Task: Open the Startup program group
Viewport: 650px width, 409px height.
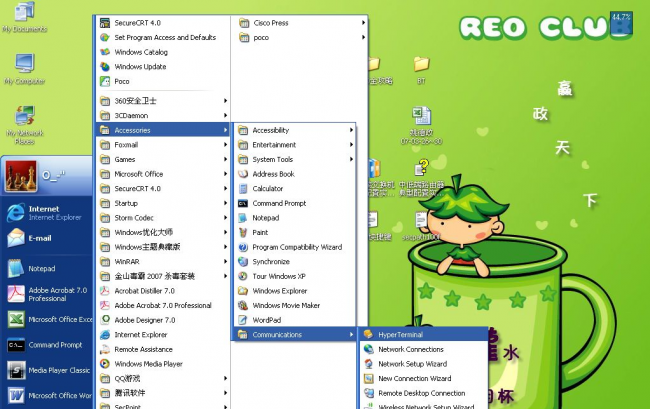Action: tap(162, 203)
